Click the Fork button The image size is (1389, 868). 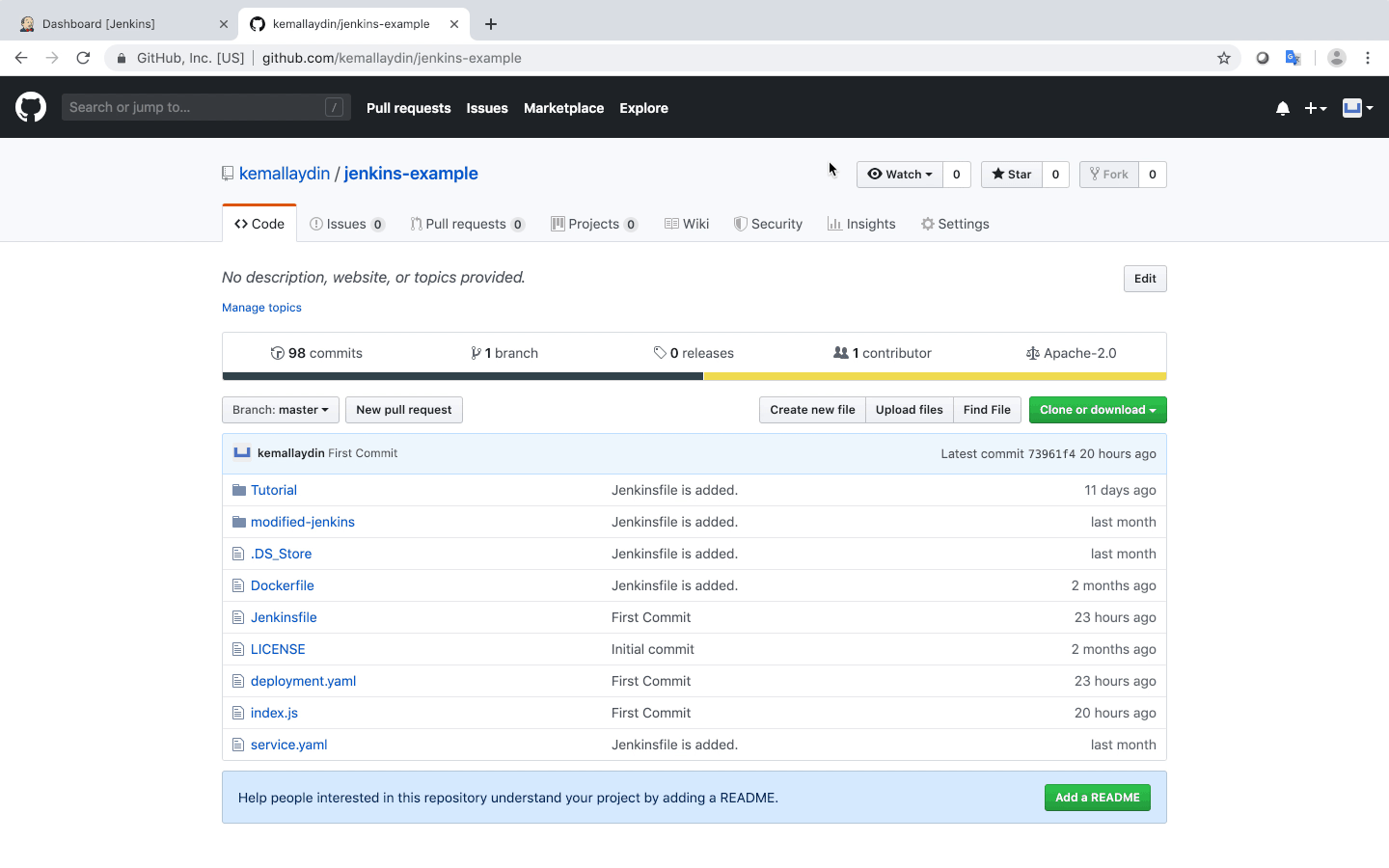[1109, 175]
